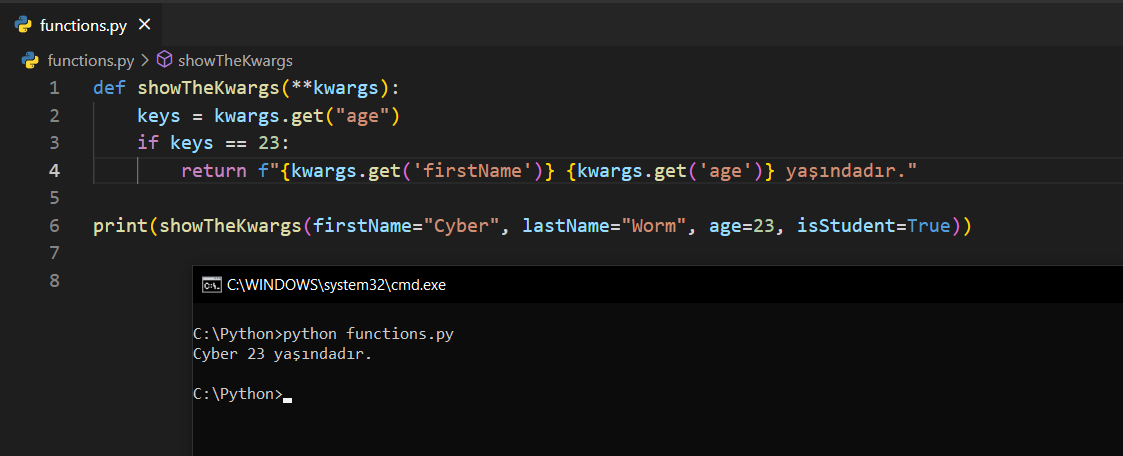Screen dimensions: 1123x456
Task: Select the functions.py tab
Action: [x=83, y=23]
